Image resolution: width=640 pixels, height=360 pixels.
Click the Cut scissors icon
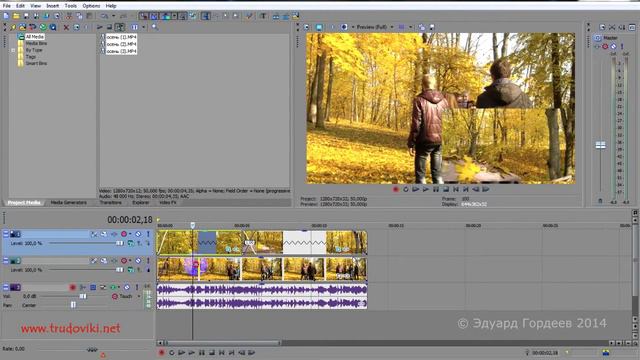[69, 16]
